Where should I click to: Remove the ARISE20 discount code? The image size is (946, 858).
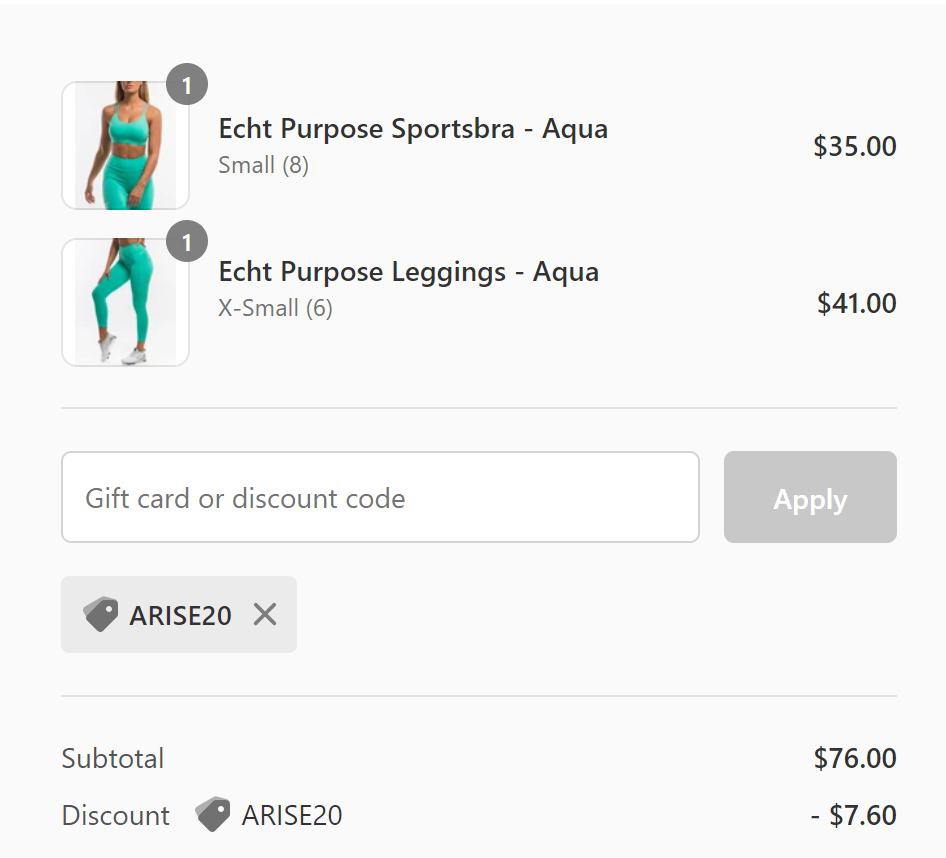pyautogui.click(x=265, y=614)
